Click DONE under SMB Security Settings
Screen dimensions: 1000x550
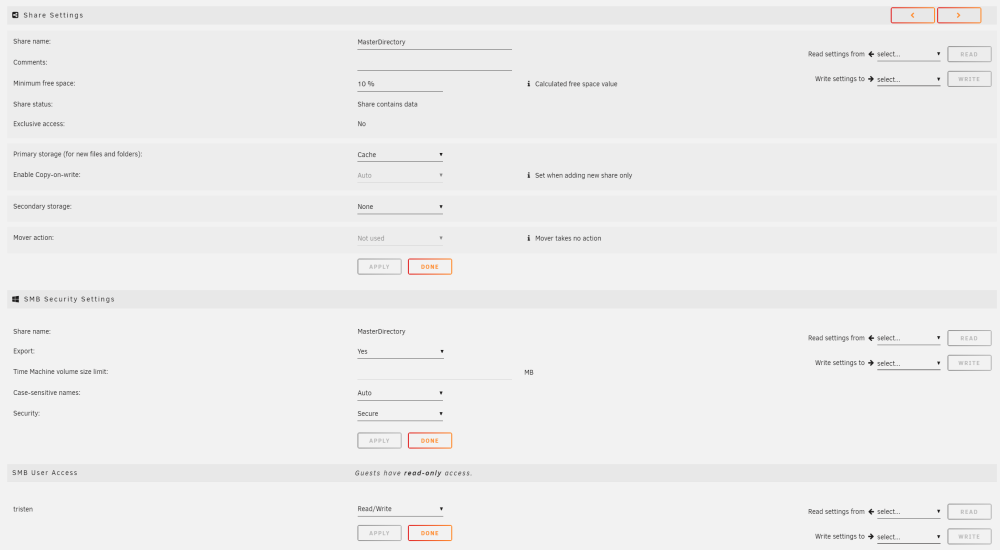pos(430,441)
